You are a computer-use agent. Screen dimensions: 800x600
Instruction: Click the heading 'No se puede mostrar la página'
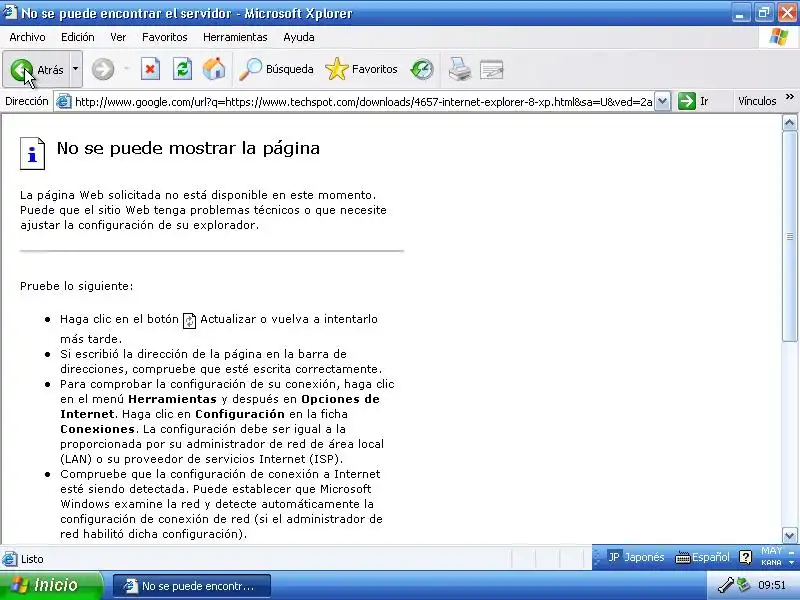188,148
